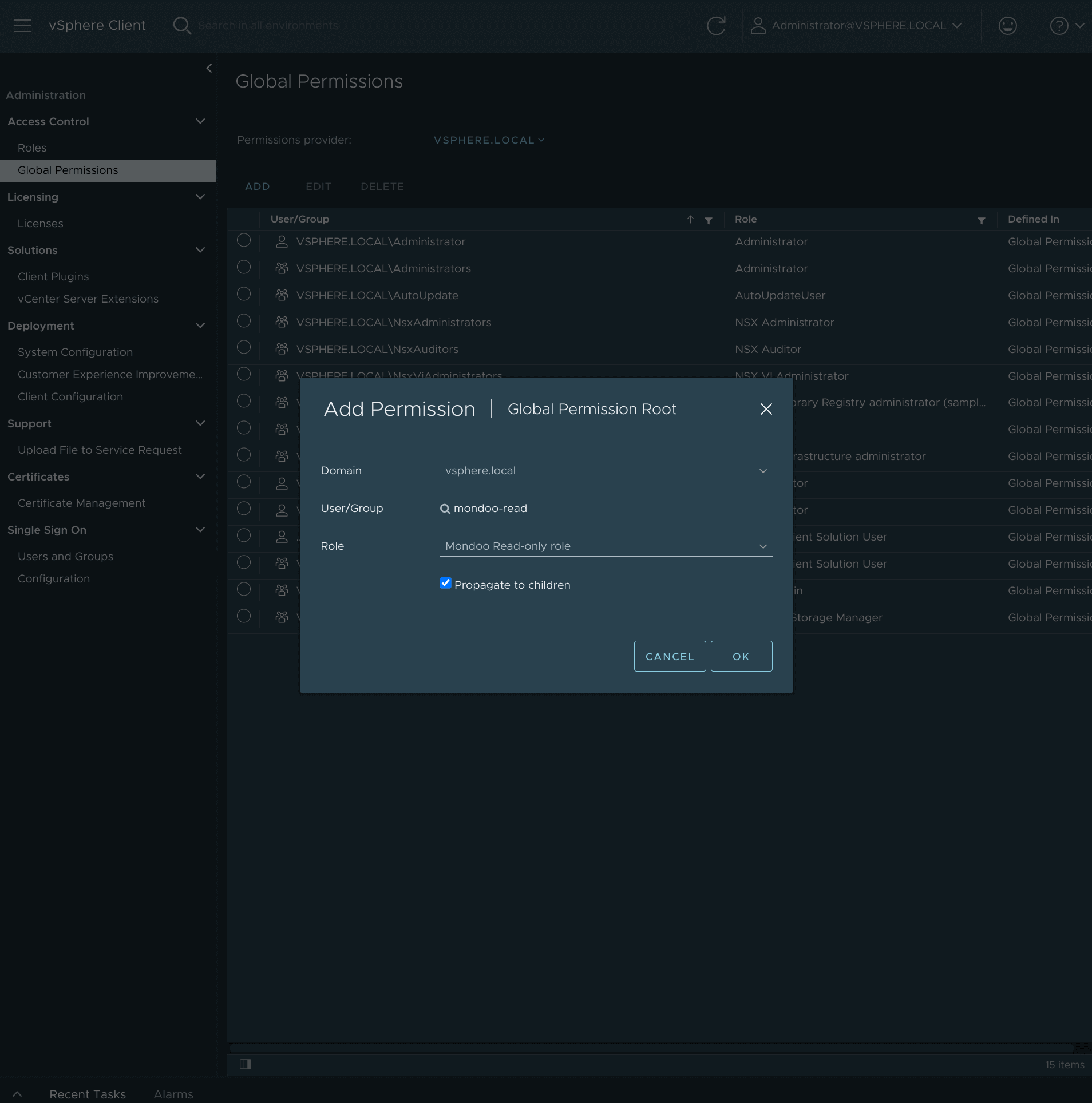Refresh the vSphere Client view

click(x=716, y=26)
